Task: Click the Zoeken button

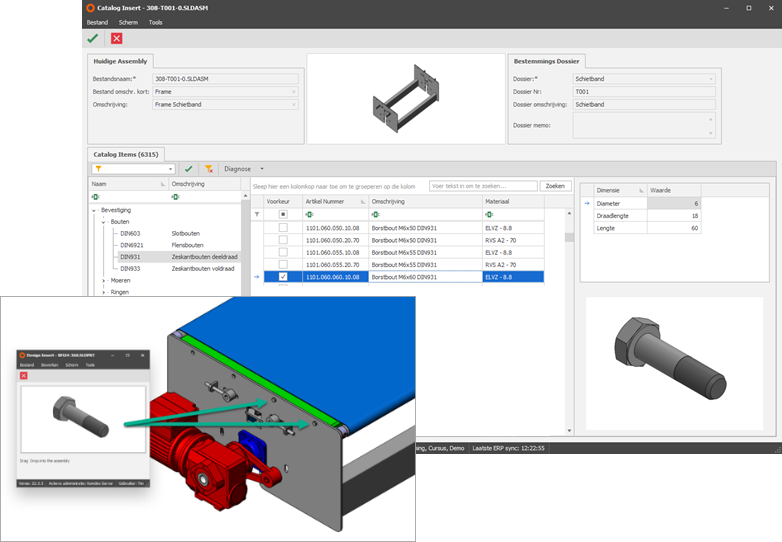Action: pos(554,186)
